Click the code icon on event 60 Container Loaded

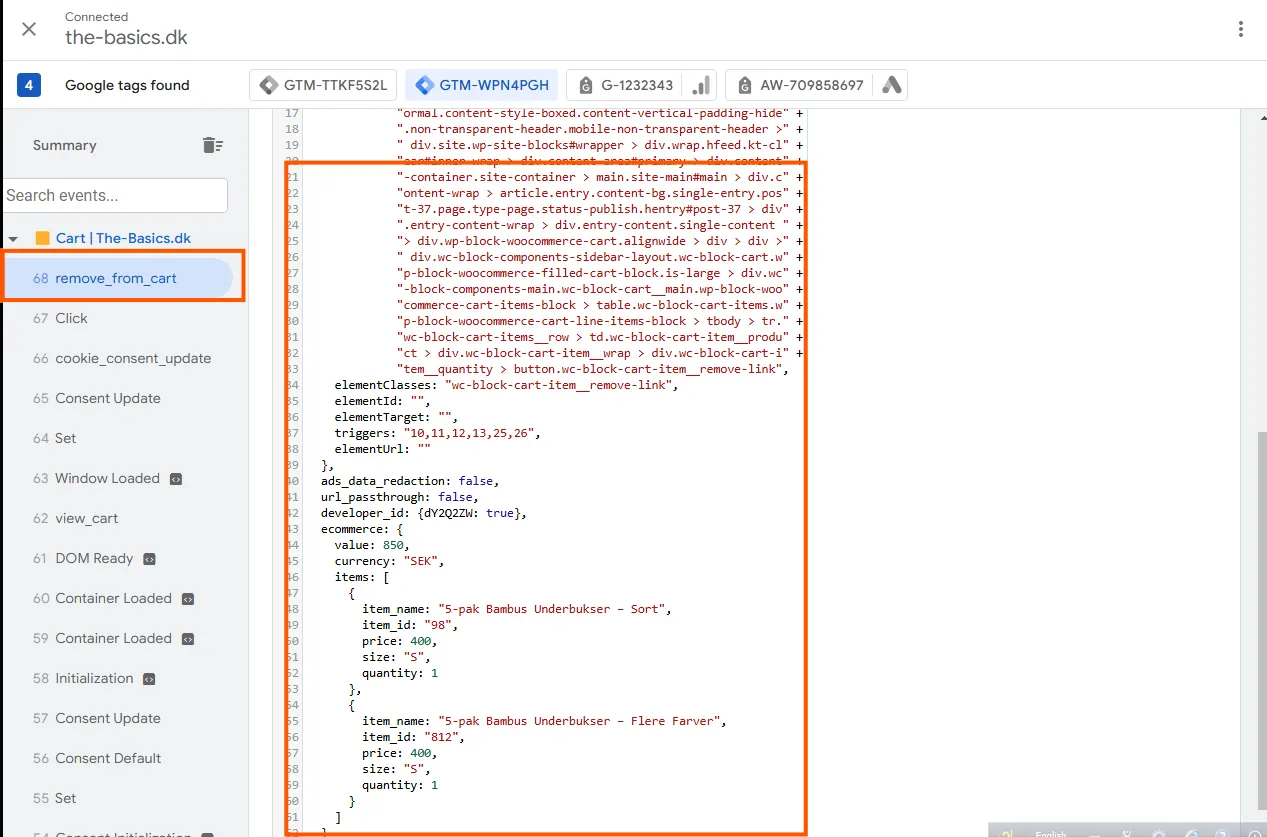[x=188, y=599]
